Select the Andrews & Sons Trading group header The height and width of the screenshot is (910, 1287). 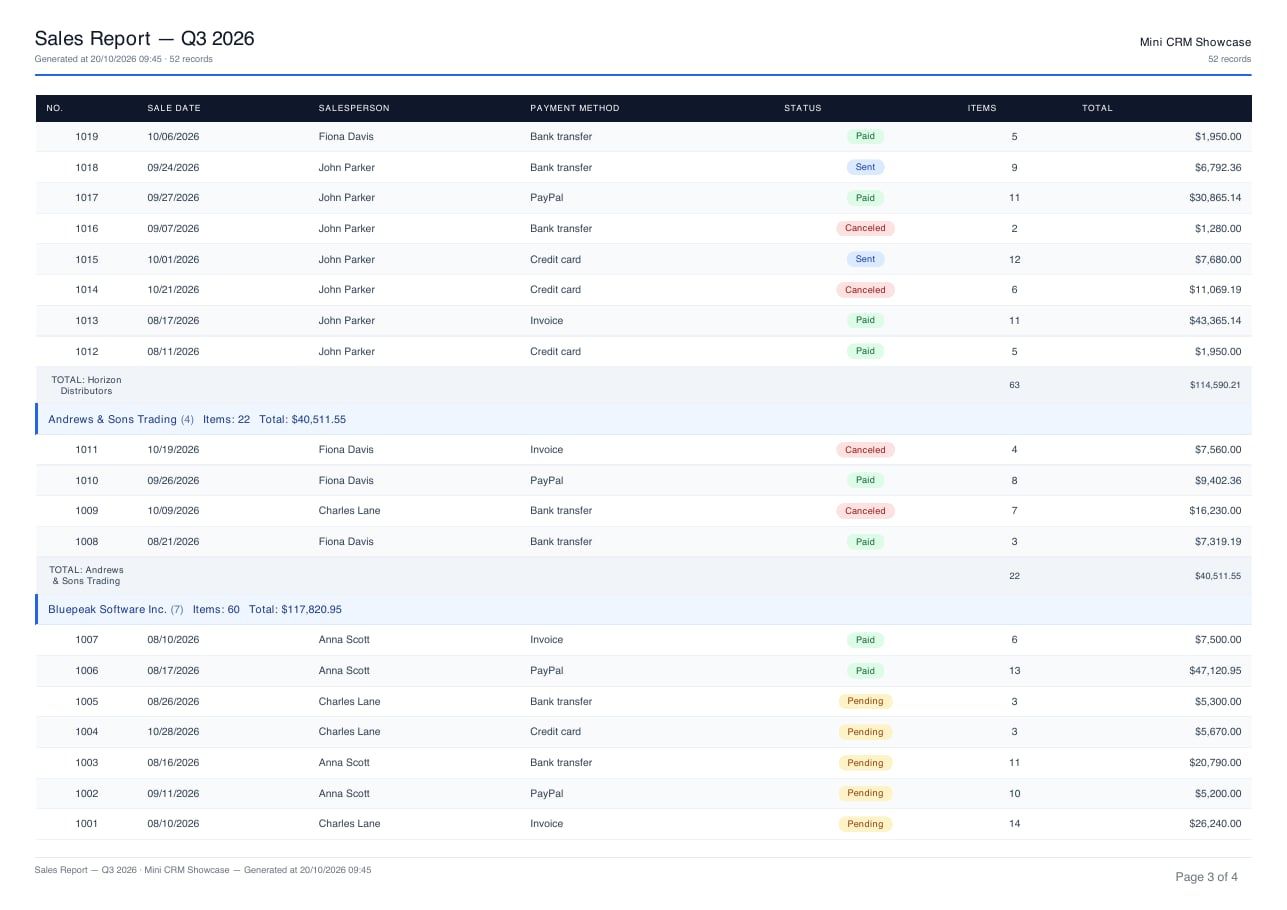[643, 420]
